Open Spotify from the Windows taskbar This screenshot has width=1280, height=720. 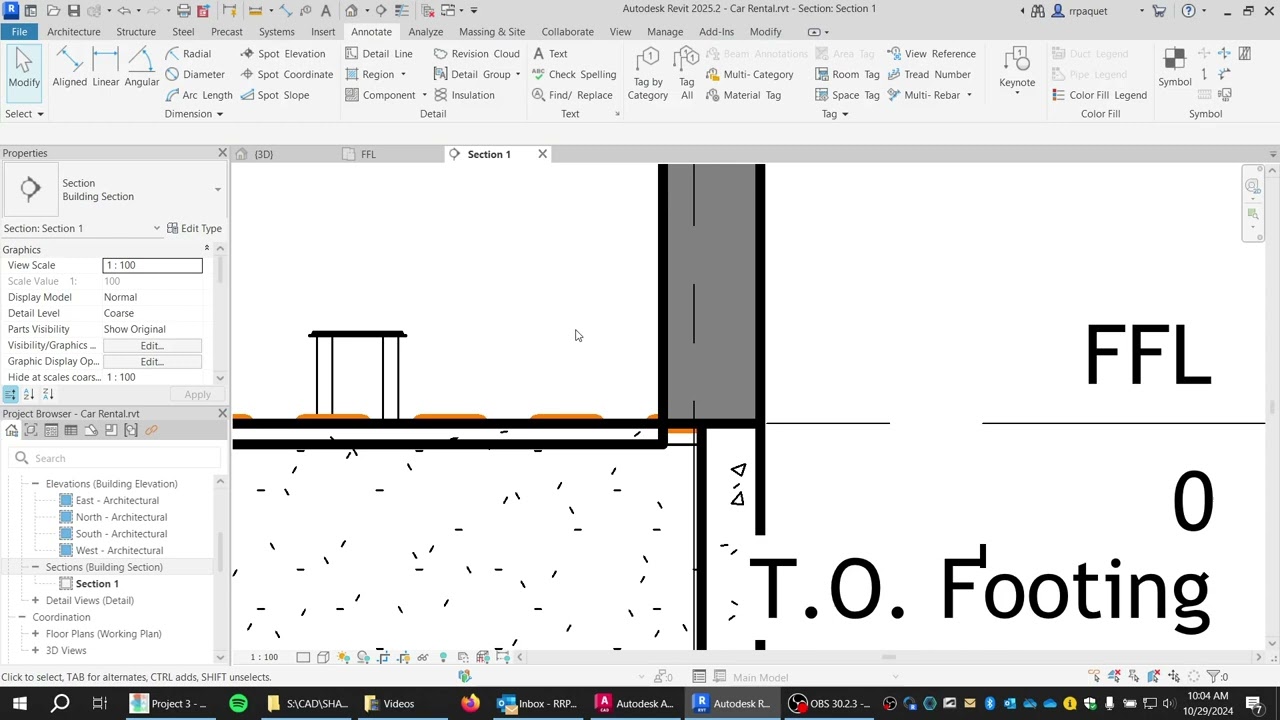click(x=238, y=703)
